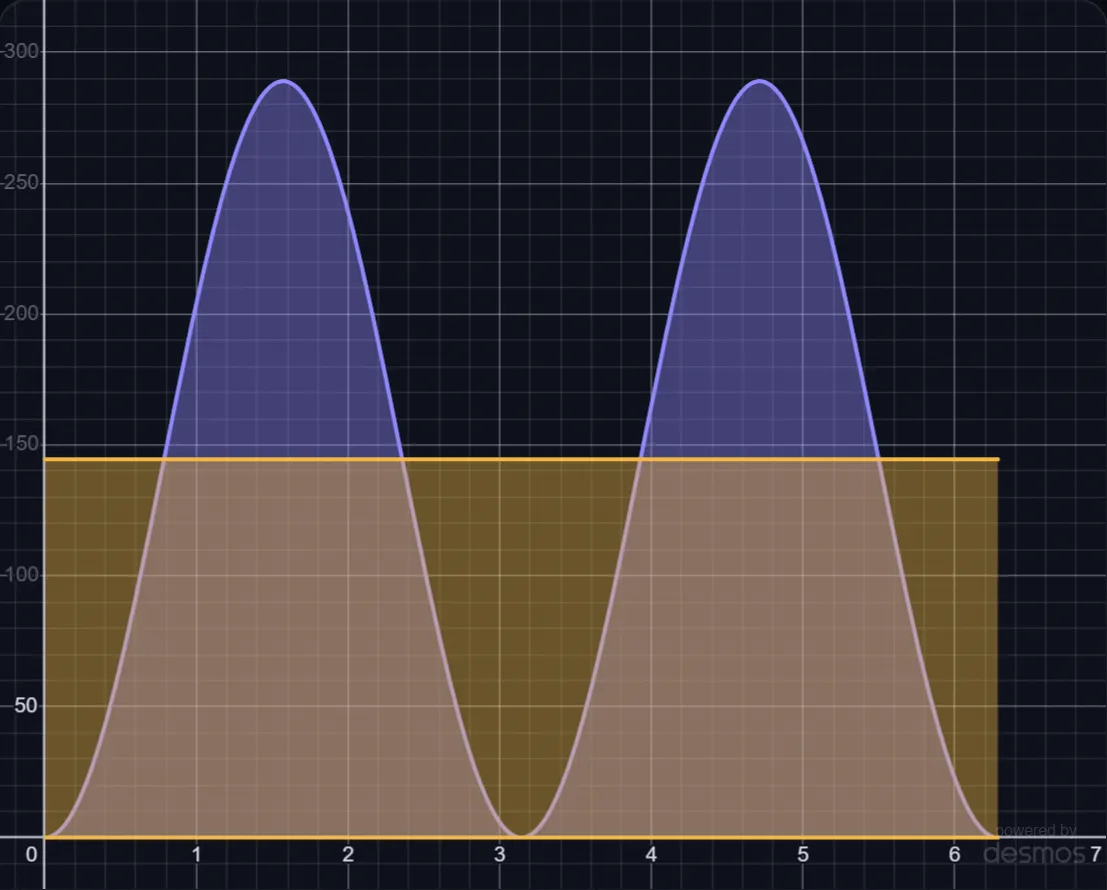Select the second purple curve peak
This screenshot has height=890, width=1107.
[x=760, y=81]
